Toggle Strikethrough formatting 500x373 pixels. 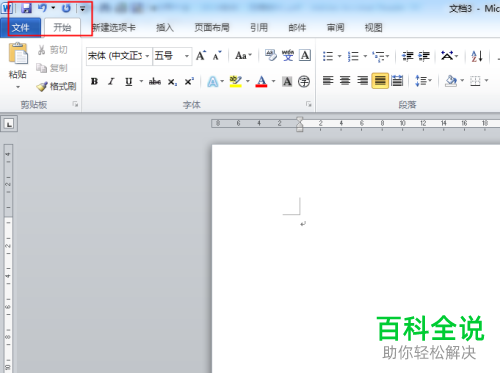coord(155,81)
